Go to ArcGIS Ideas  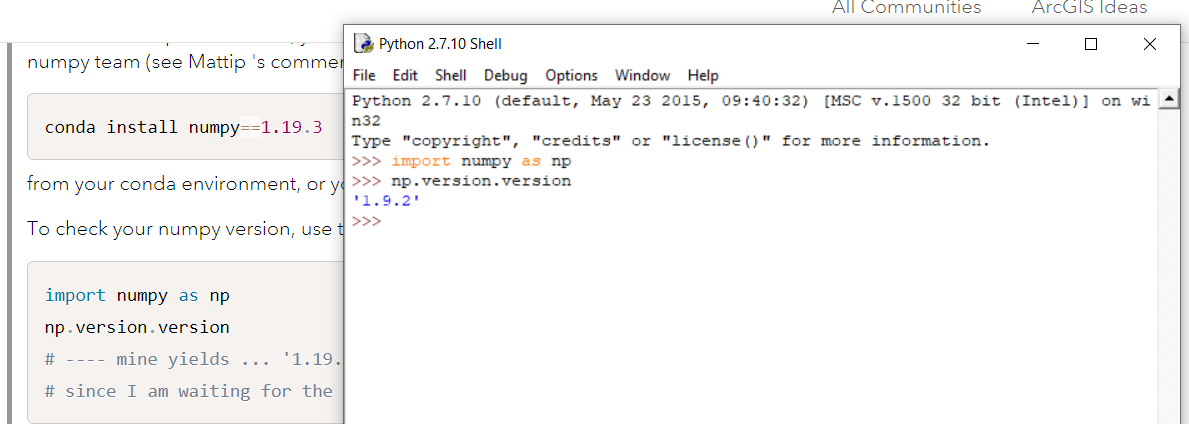tap(1089, 8)
